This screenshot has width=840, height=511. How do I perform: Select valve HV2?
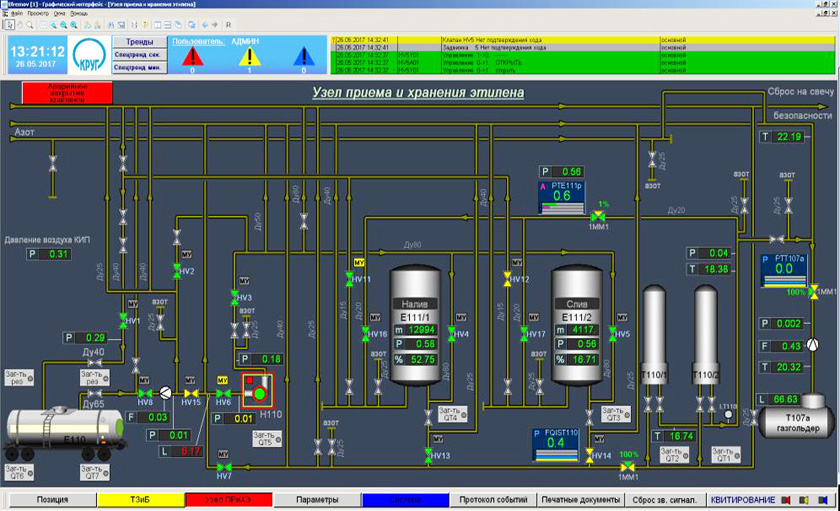[177, 270]
